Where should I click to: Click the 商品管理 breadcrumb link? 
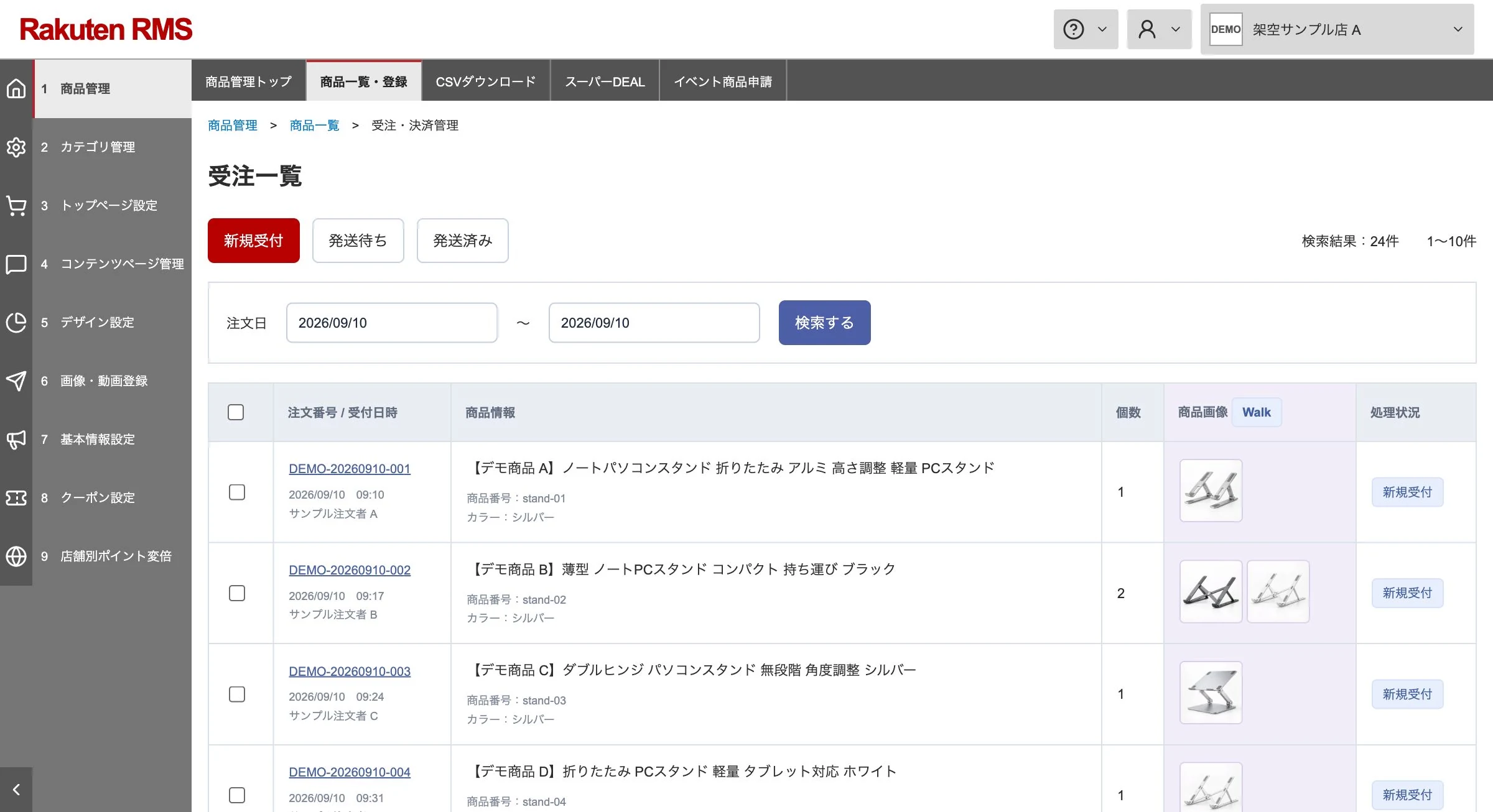(233, 126)
